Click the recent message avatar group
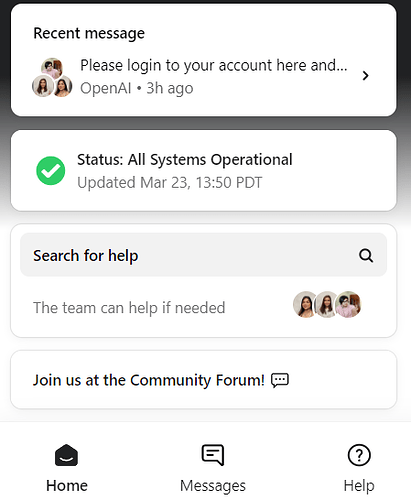Screen dimensions: 411x500 point(52,77)
